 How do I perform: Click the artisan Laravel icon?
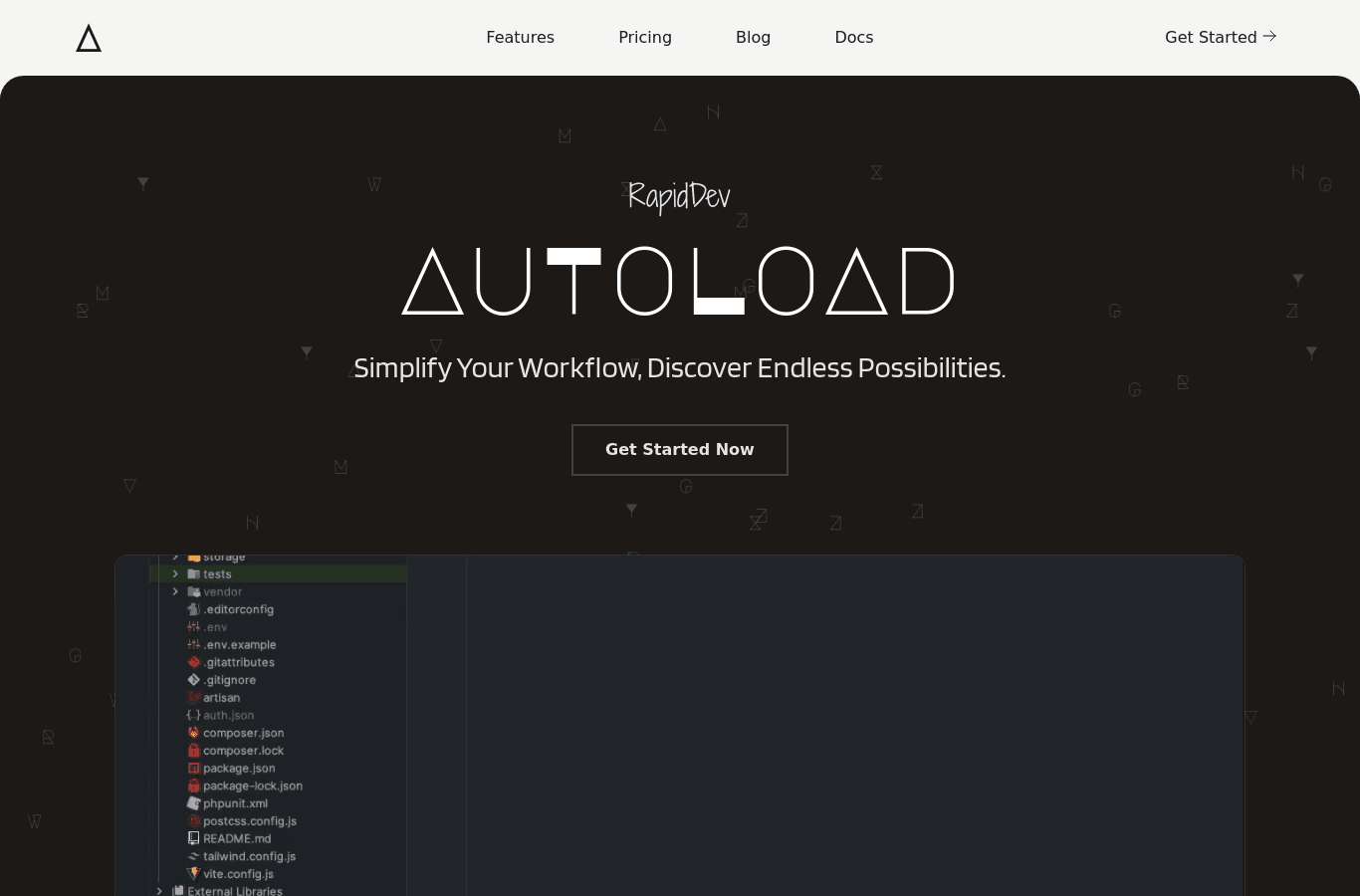click(x=193, y=698)
